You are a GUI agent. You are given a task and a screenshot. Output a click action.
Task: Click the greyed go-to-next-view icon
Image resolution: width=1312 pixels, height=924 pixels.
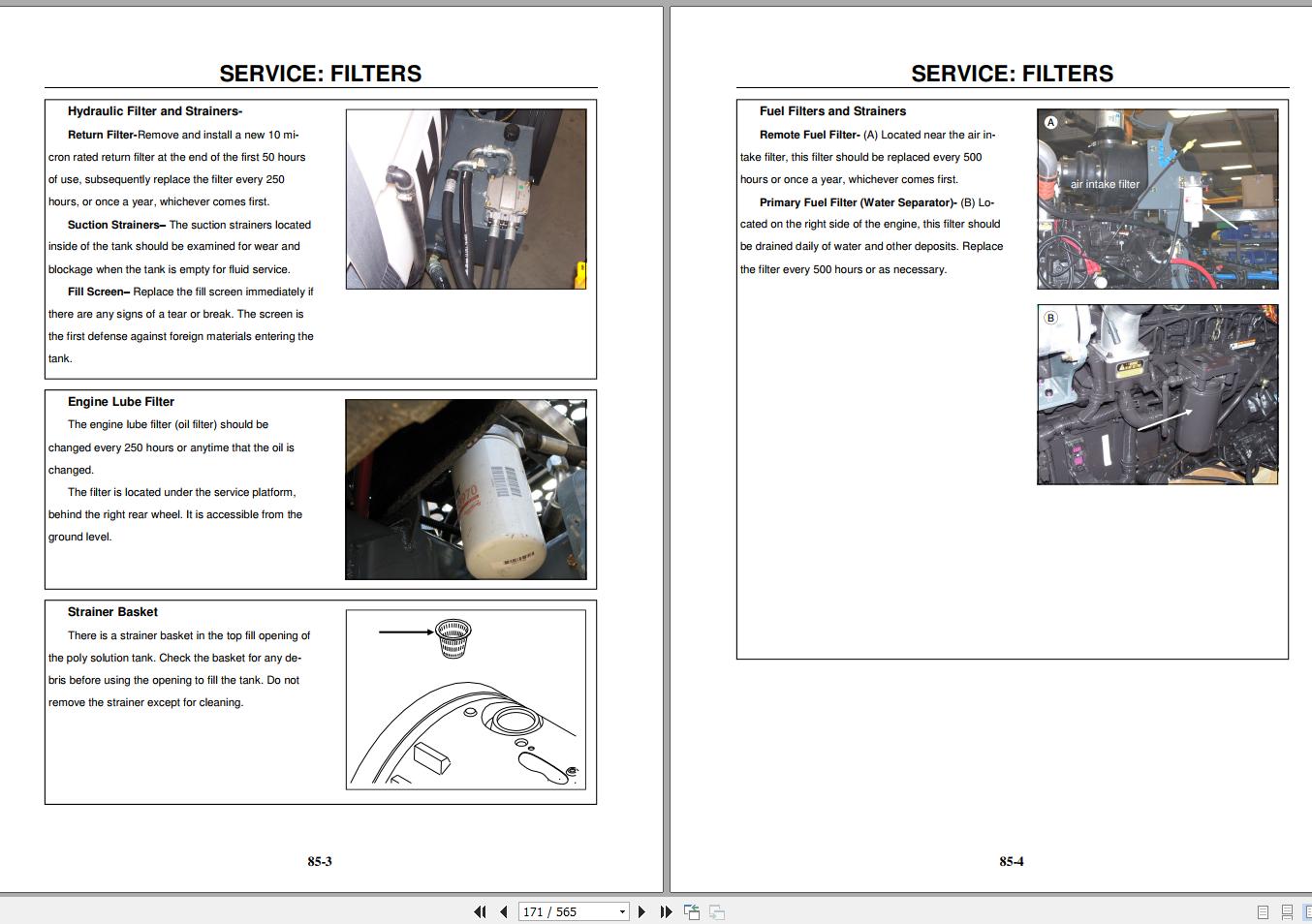717,911
